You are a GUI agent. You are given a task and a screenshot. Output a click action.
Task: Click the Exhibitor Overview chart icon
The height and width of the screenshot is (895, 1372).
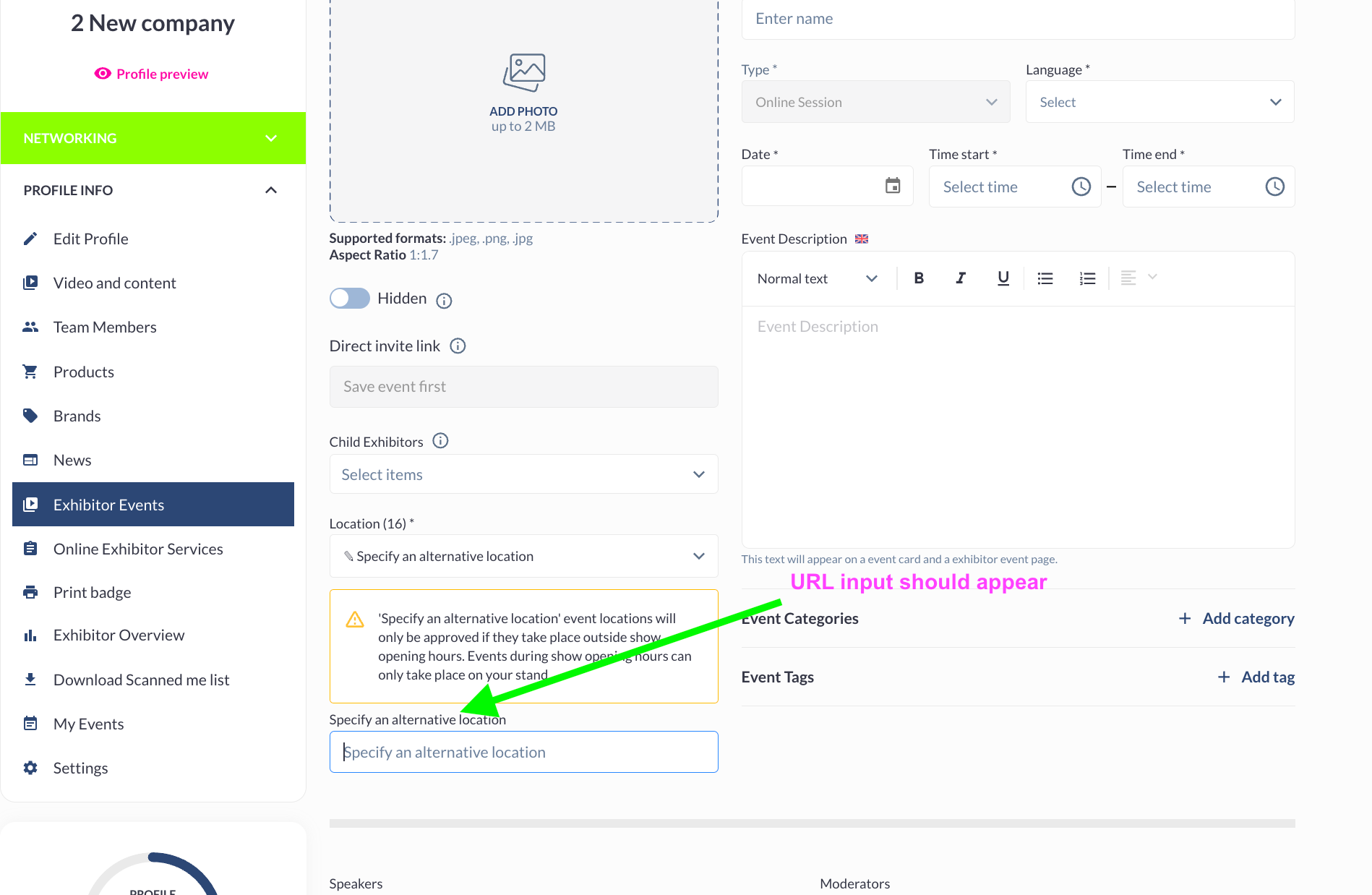[x=30, y=635]
